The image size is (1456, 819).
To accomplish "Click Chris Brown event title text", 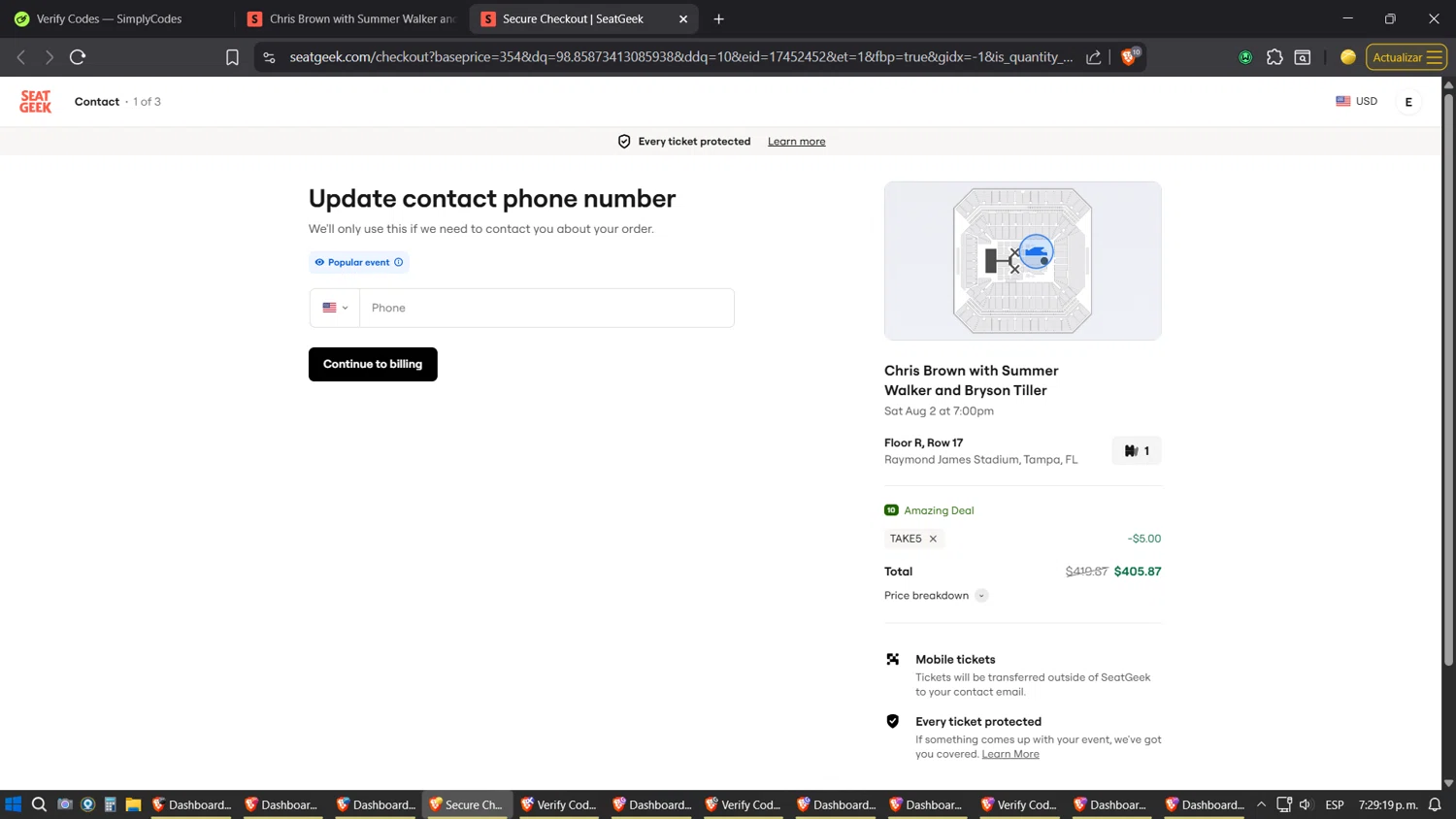I will coord(971,380).
